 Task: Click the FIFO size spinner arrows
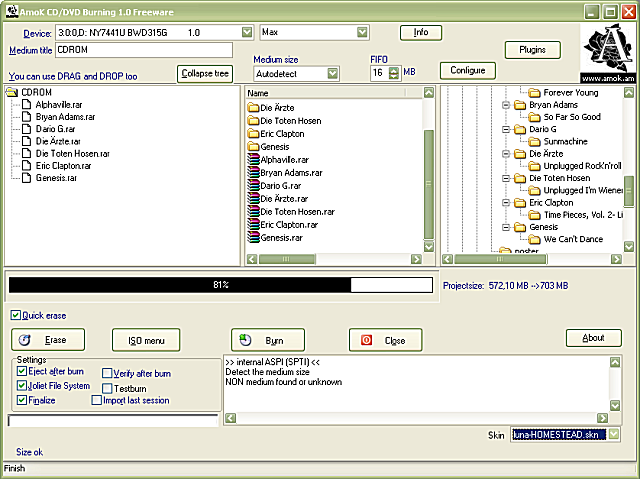(x=394, y=73)
